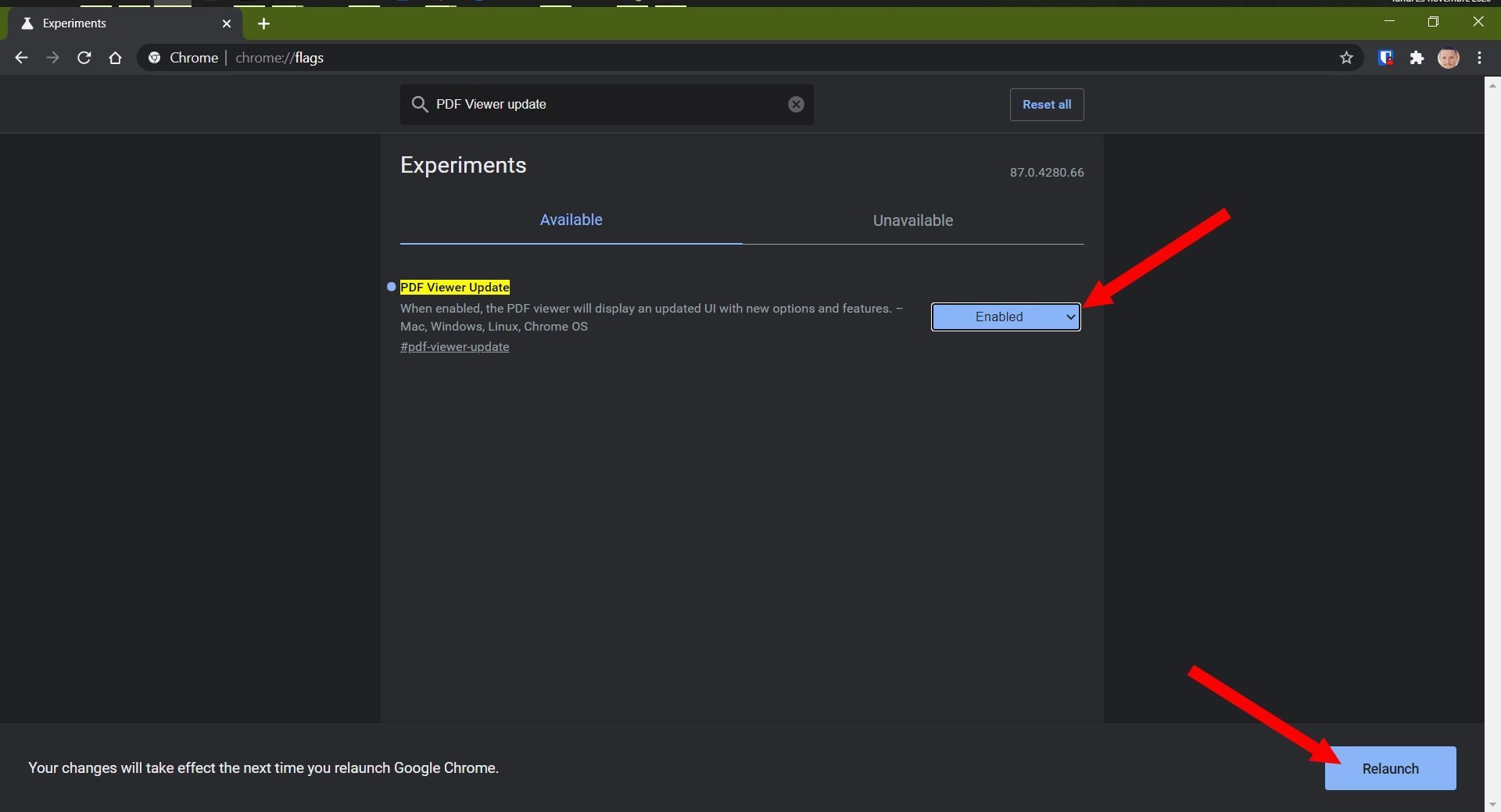Image resolution: width=1501 pixels, height=812 pixels.
Task: Click version number 87.0.4280.66
Action: click(1046, 173)
